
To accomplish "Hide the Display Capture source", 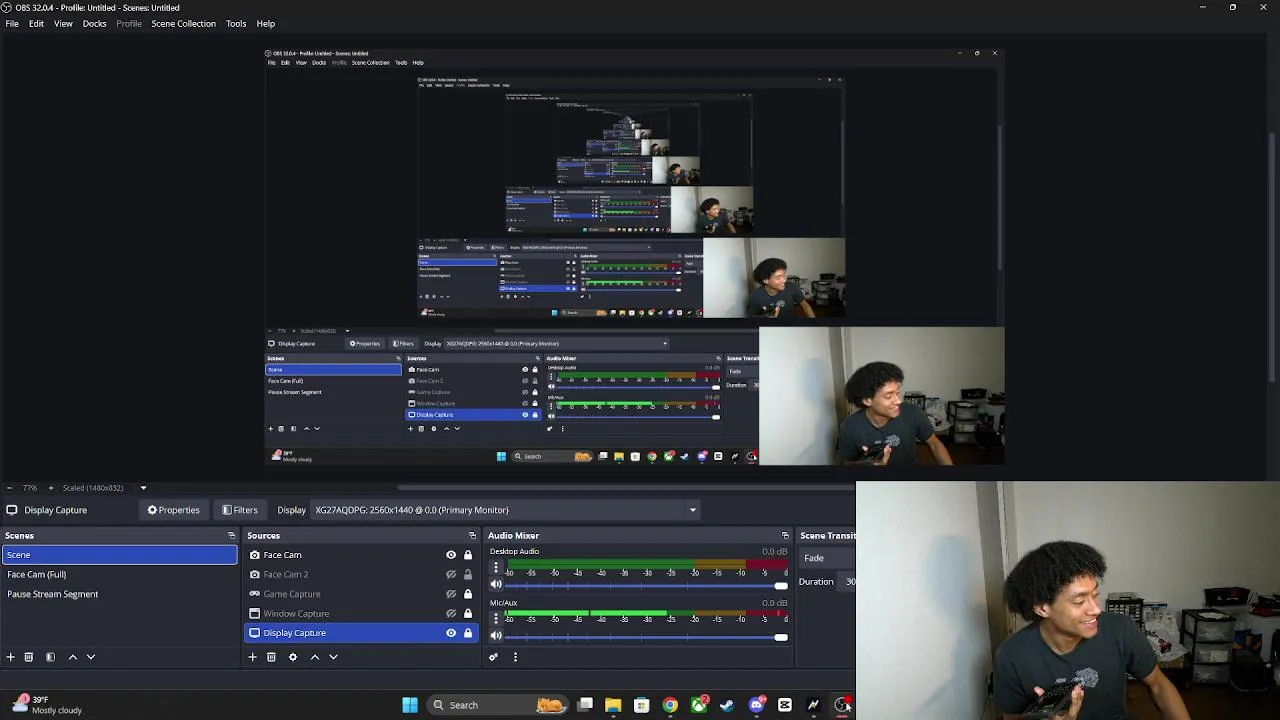I will point(451,633).
